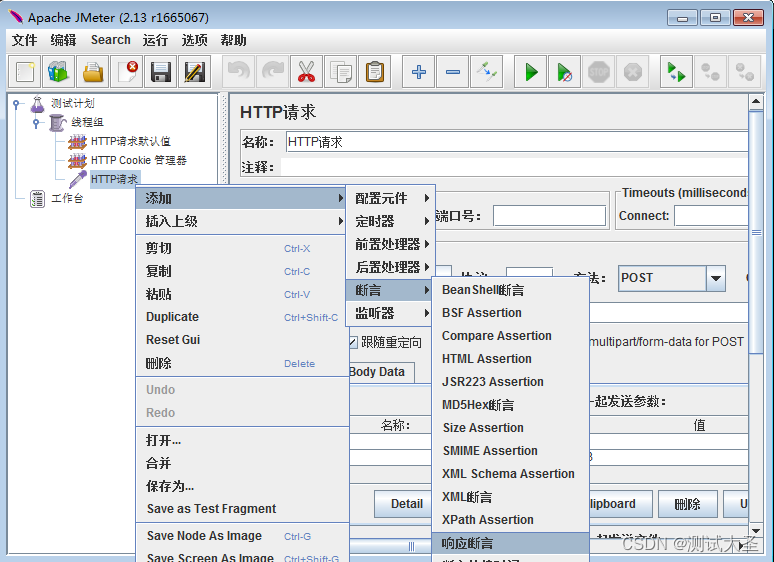Expand the 后置处理器 submenu
The image size is (774, 562).
(x=390, y=267)
